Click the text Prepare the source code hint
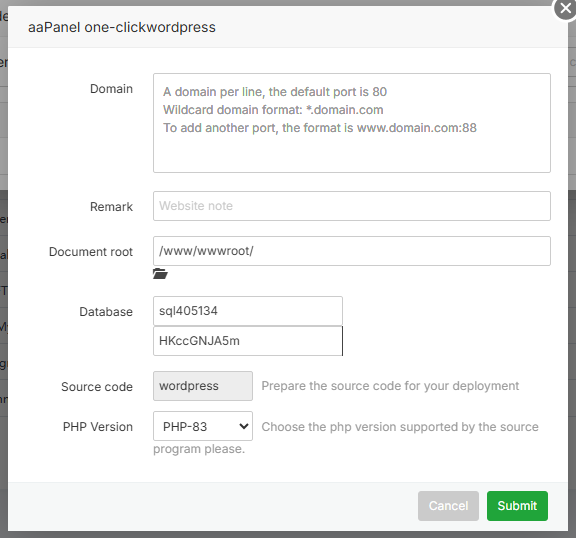Viewport: 576px width, 538px height. 390,386
